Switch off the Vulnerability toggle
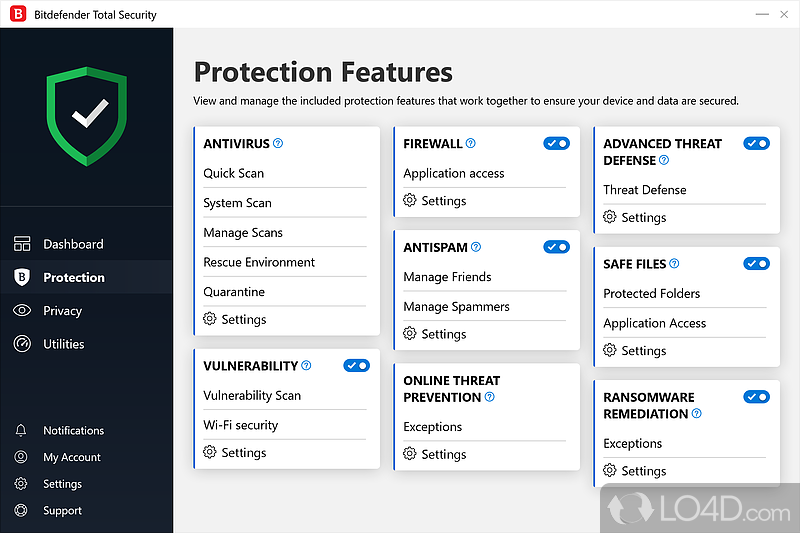The height and width of the screenshot is (533, 800). pos(356,366)
